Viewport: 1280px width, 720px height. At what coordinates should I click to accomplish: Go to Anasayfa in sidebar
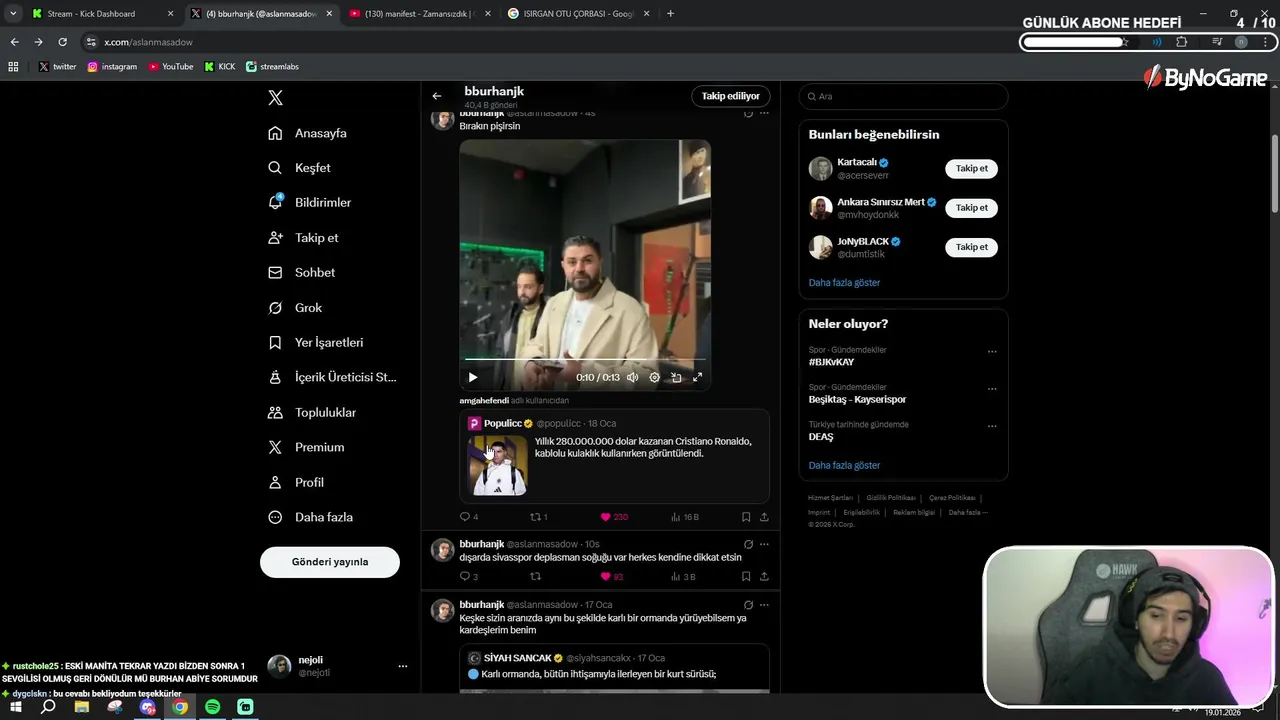click(x=308, y=133)
